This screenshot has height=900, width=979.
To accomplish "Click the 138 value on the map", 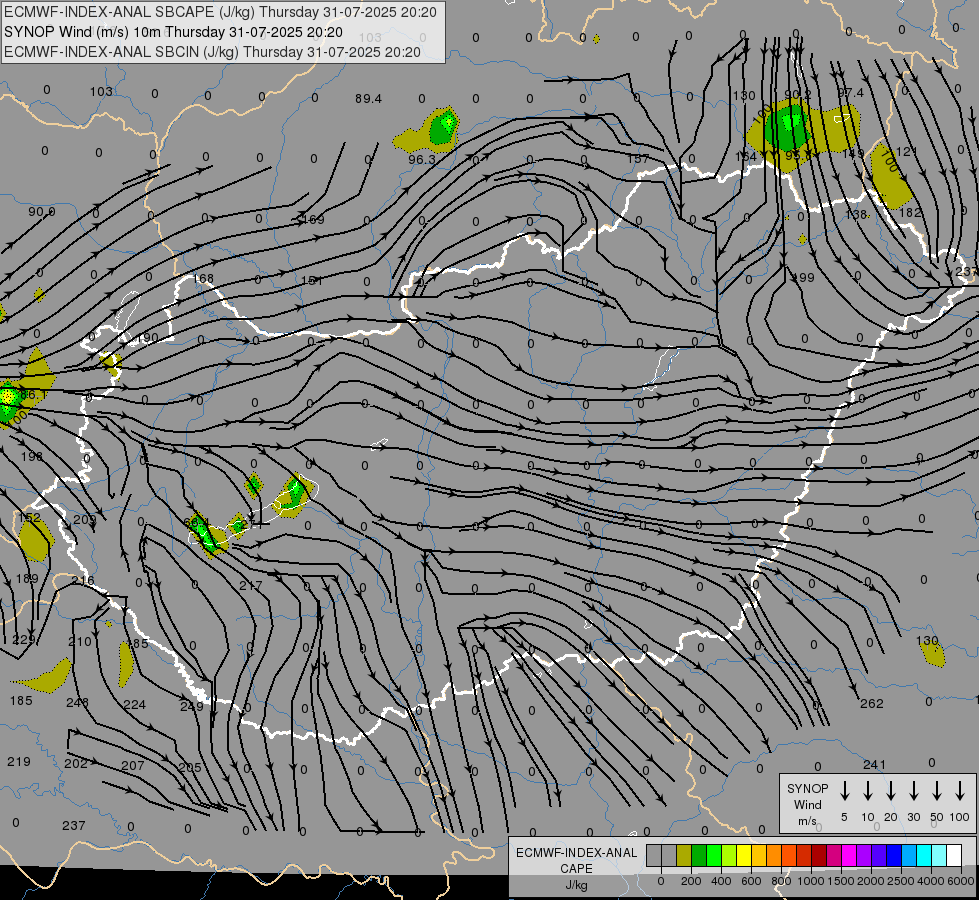I will (856, 214).
